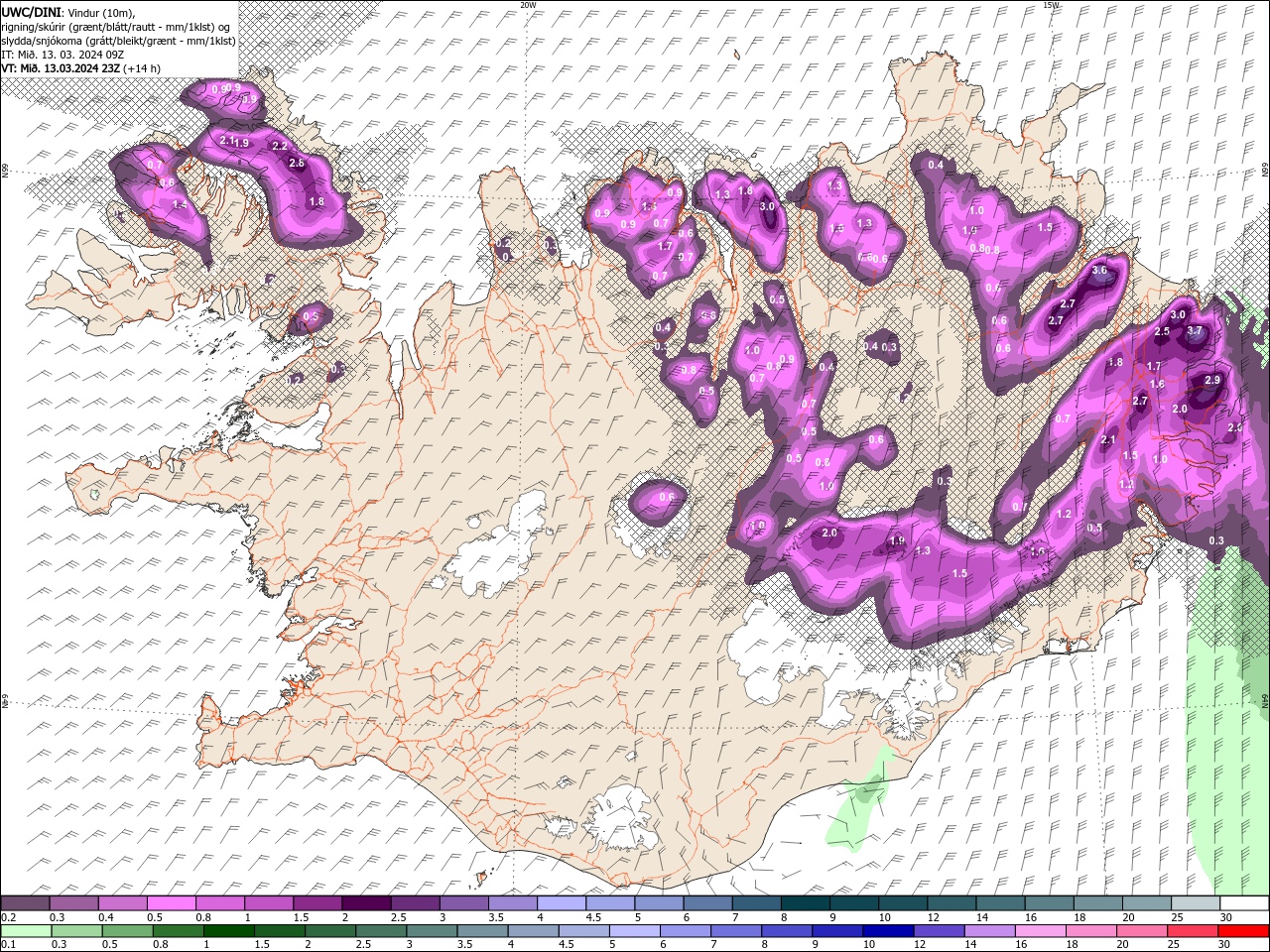Click the white swatch above the upper 30 label
This screenshot has height=952, width=1270.
coord(1244,903)
